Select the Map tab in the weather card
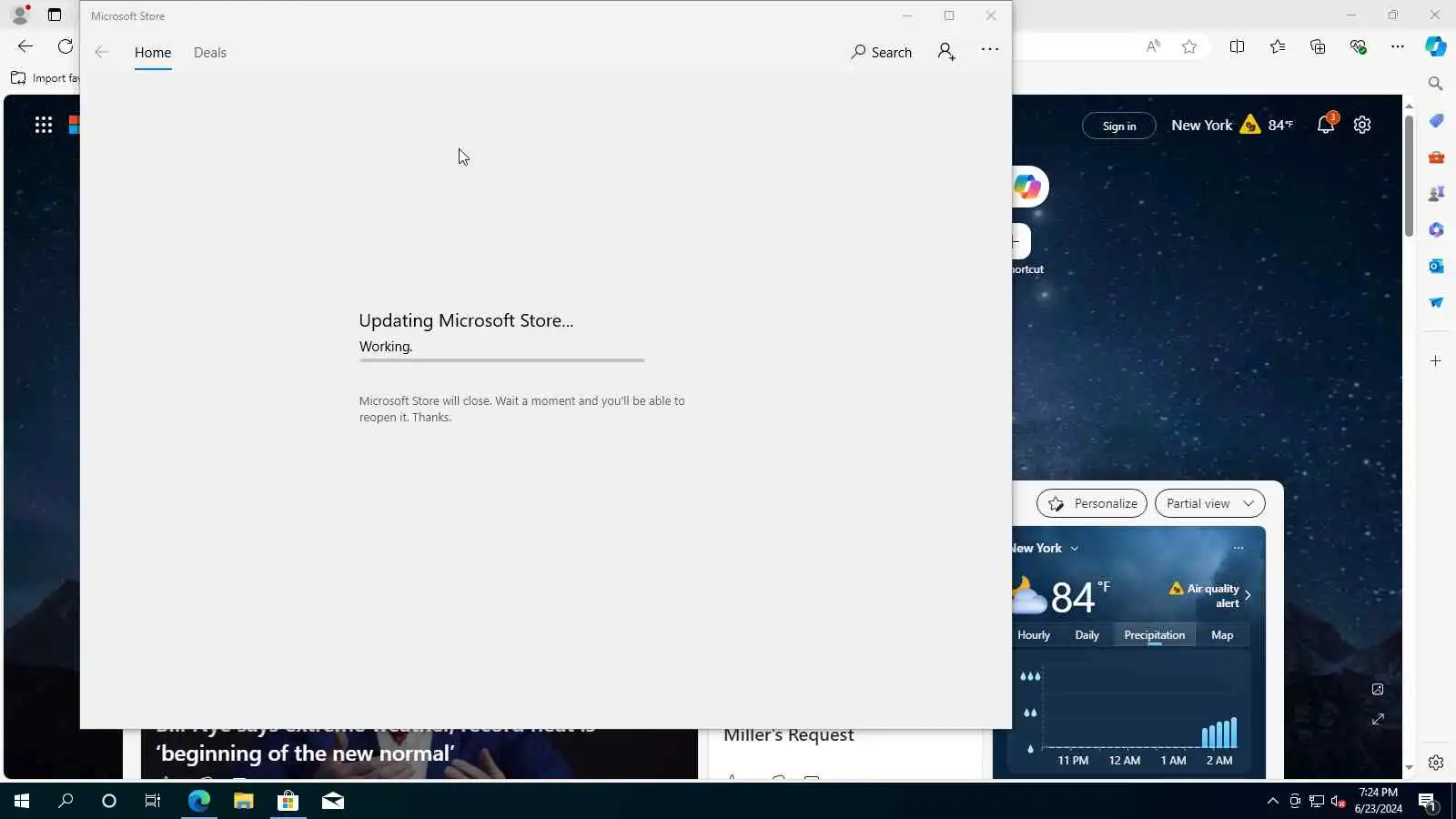Image resolution: width=1456 pixels, height=819 pixels. click(1222, 635)
